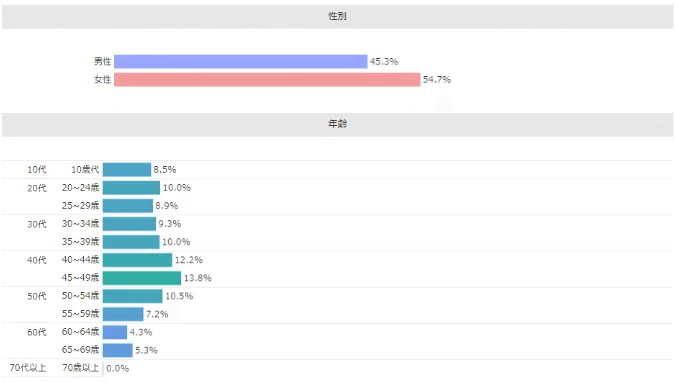This screenshot has width=675, height=382.
Task: Click the 10歳代 8.5% bar
Action: coord(127,170)
